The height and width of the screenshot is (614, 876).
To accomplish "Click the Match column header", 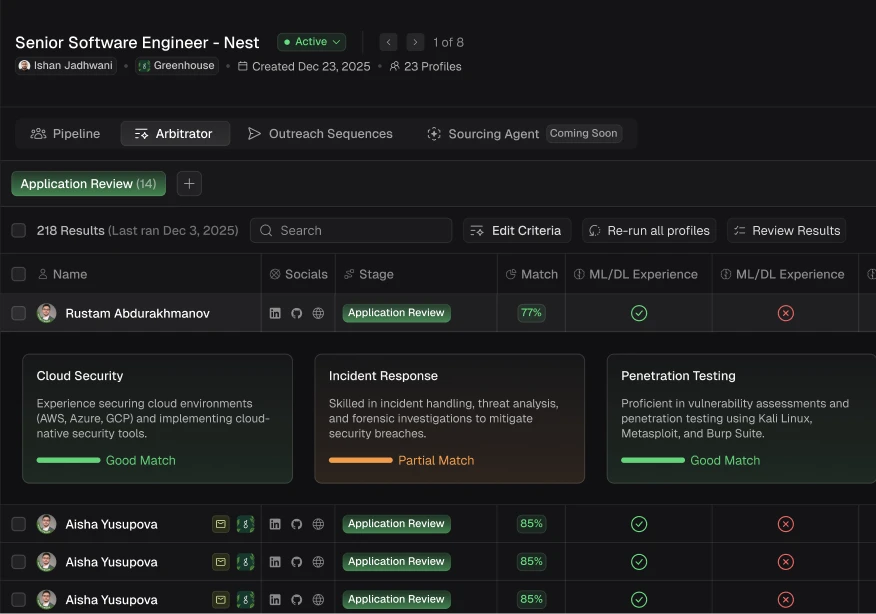I will pyautogui.click(x=532, y=274).
